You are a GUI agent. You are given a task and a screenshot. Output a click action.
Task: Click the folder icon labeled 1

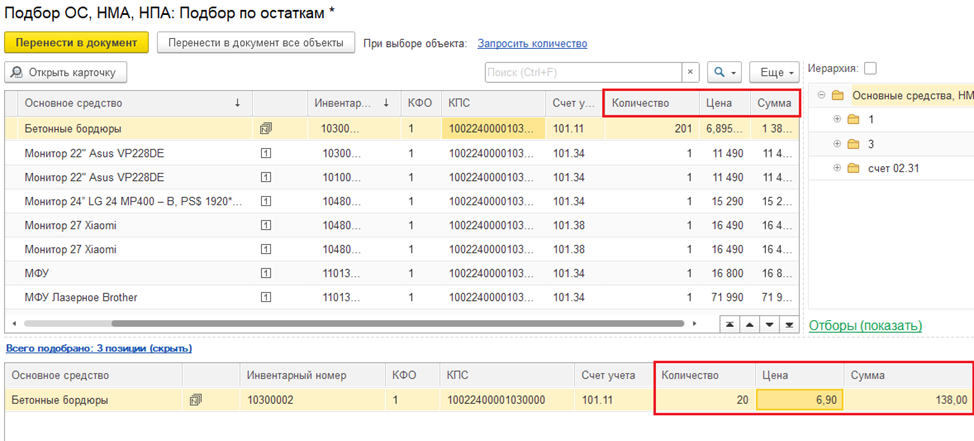(x=853, y=119)
